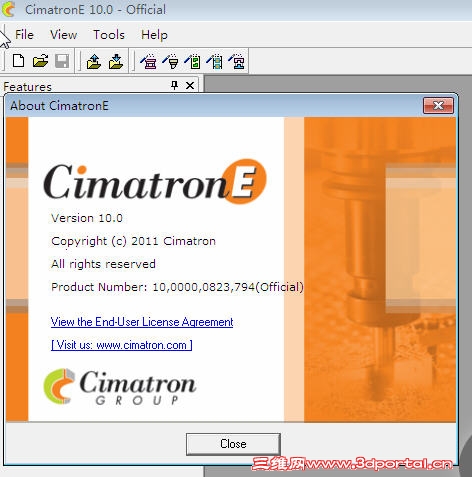
Task: Click the folder with up arrow export icon
Action: pos(94,62)
